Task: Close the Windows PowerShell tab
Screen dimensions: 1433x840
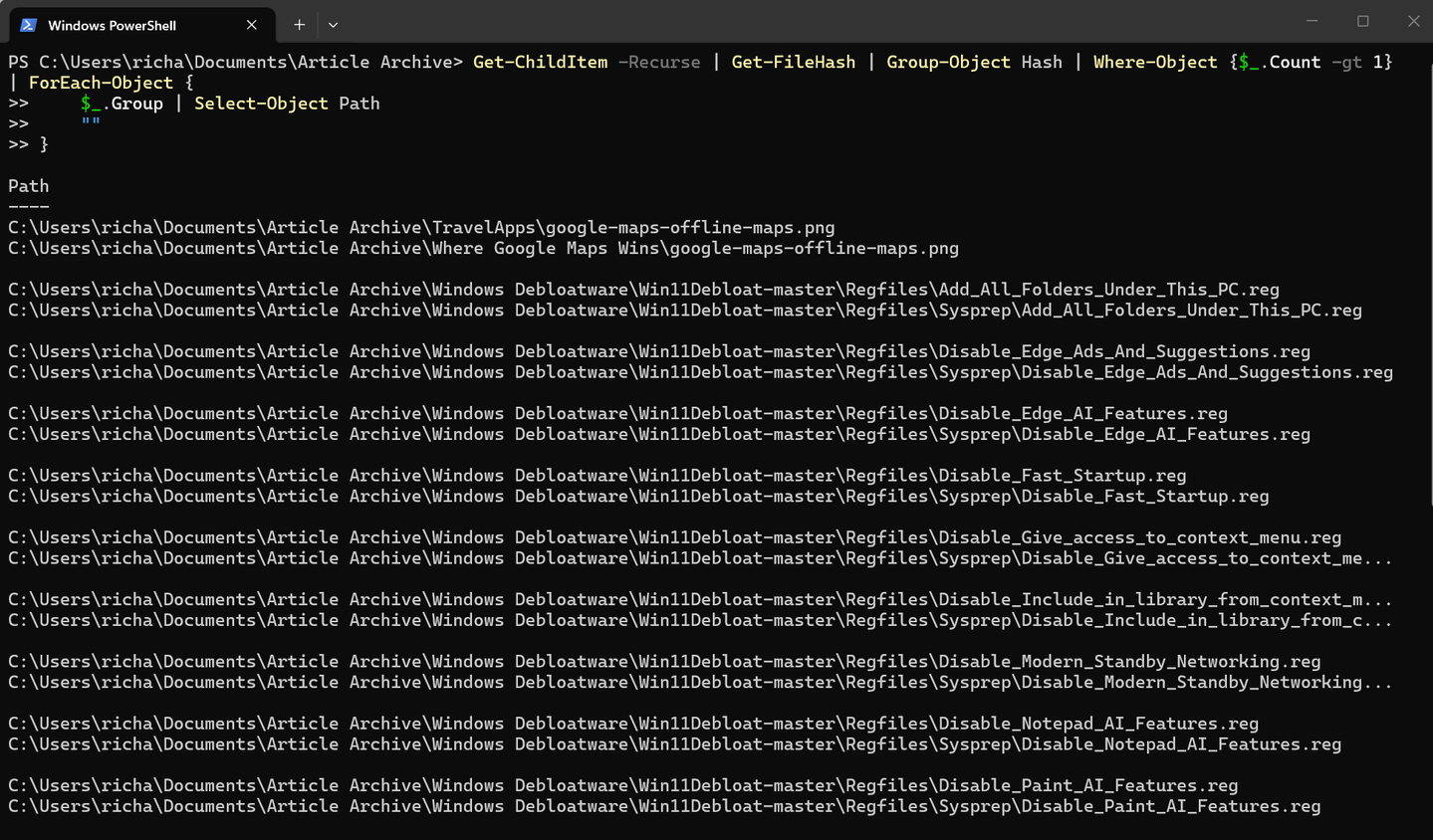Action: coord(251,25)
